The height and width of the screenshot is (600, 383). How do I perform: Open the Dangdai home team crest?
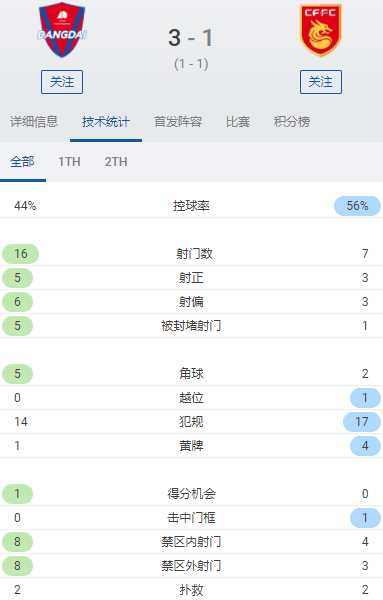click(x=62, y=30)
